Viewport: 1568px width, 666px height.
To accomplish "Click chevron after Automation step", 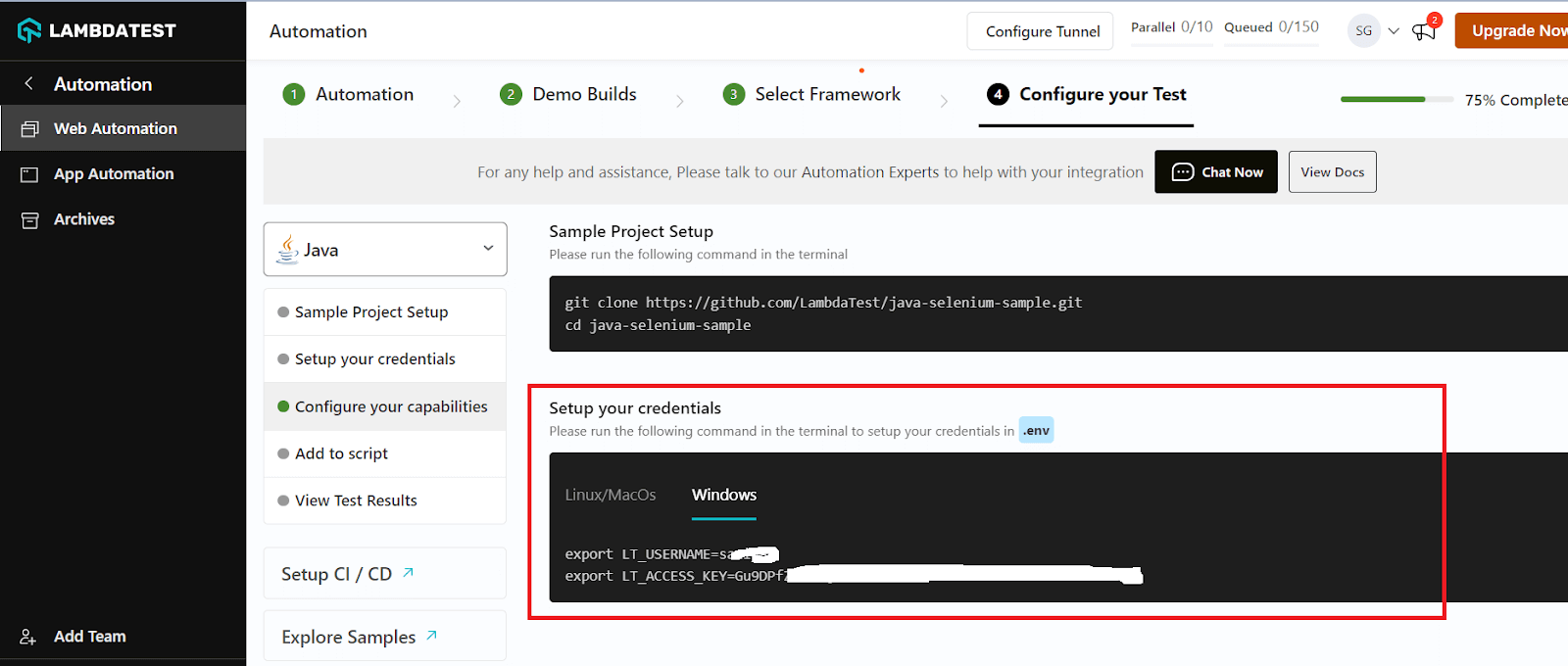I will click(x=457, y=101).
